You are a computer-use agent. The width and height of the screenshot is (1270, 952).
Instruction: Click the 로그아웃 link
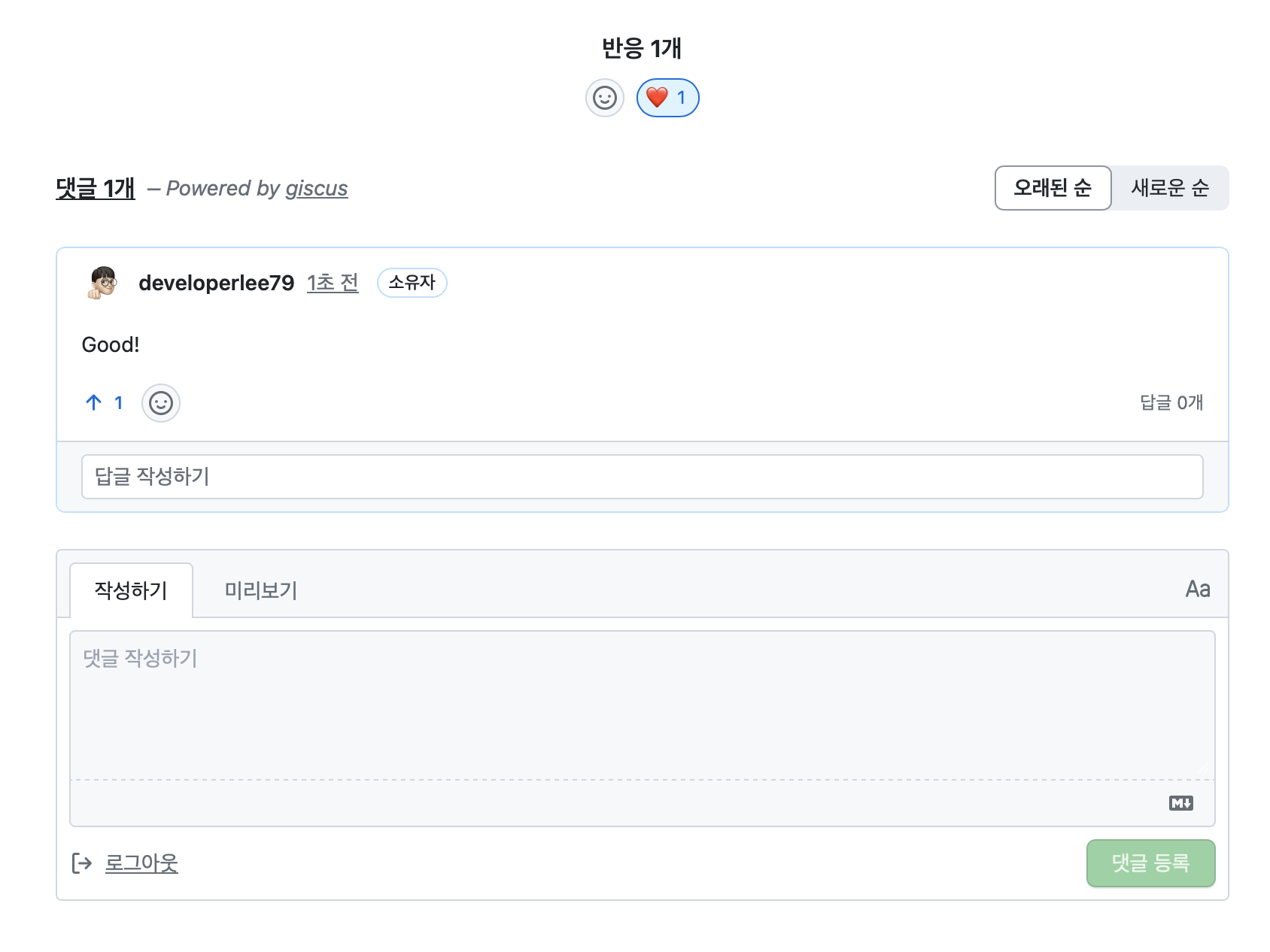click(x=141, y=863)
